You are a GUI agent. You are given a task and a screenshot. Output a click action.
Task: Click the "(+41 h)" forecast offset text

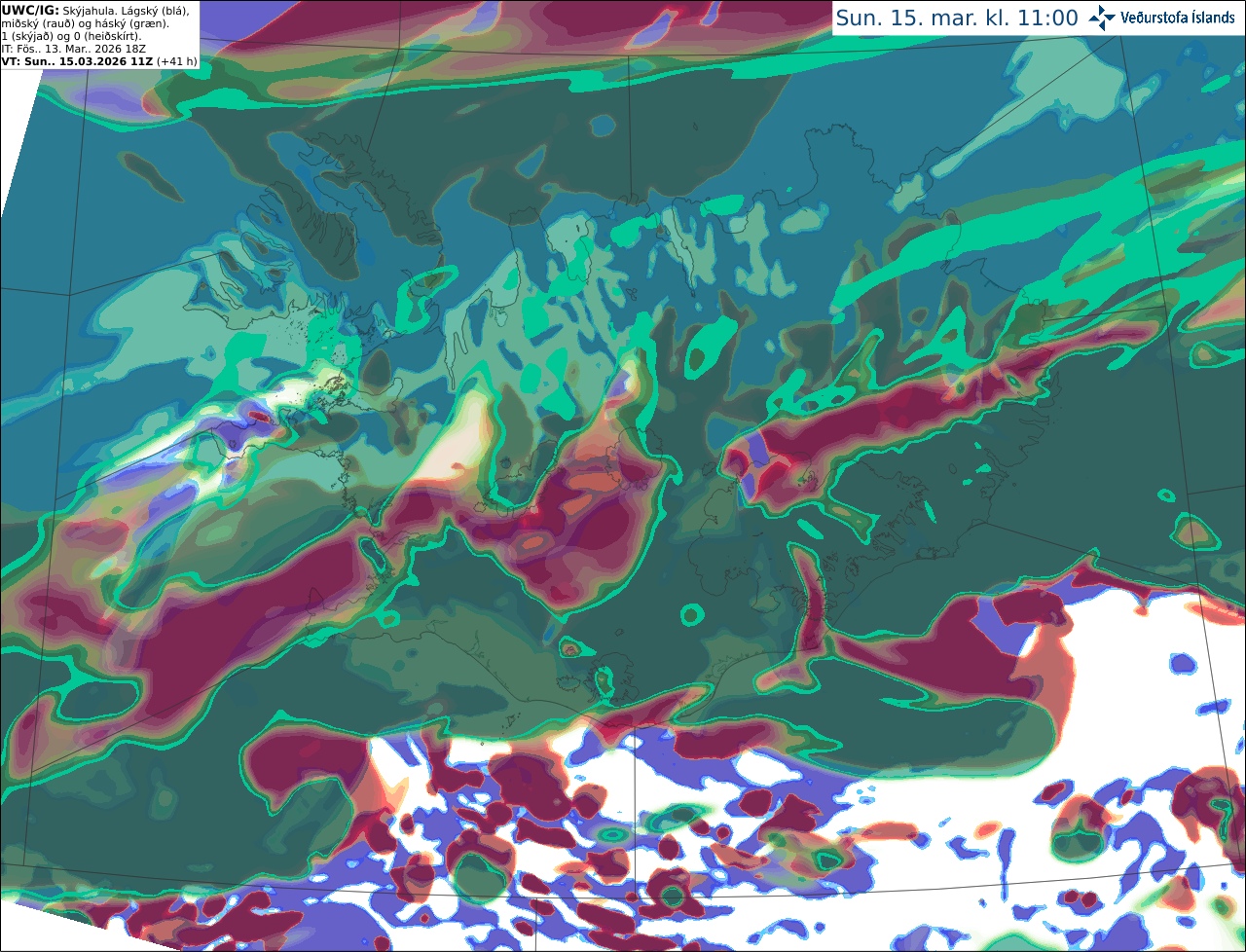click(176, 61)
